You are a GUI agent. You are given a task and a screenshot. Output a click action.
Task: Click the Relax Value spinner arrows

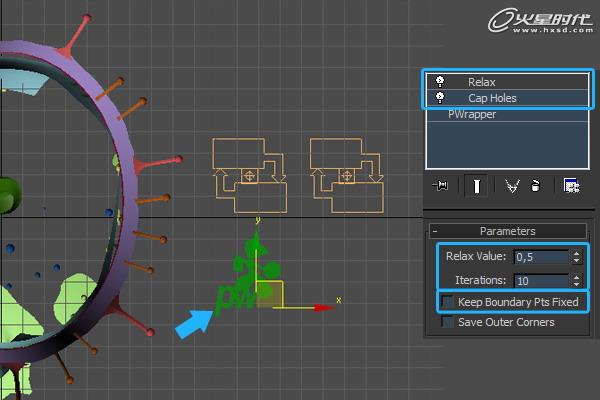[x=576, y=257]
